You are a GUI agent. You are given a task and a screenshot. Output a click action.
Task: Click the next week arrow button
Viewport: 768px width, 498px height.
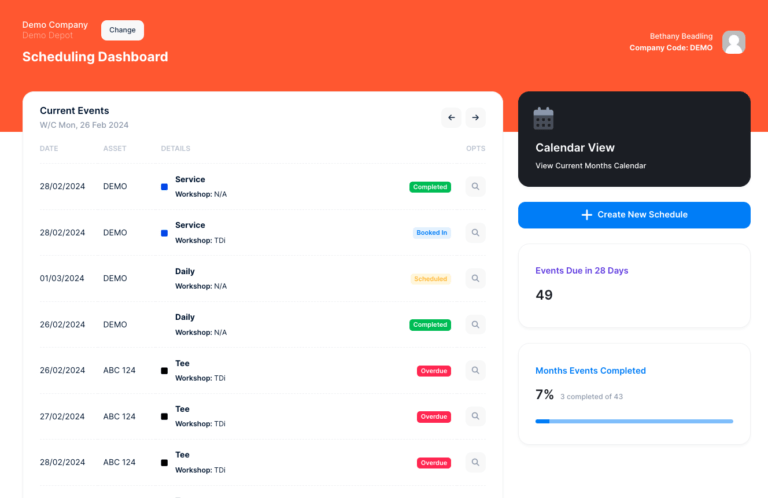(476, 118)
